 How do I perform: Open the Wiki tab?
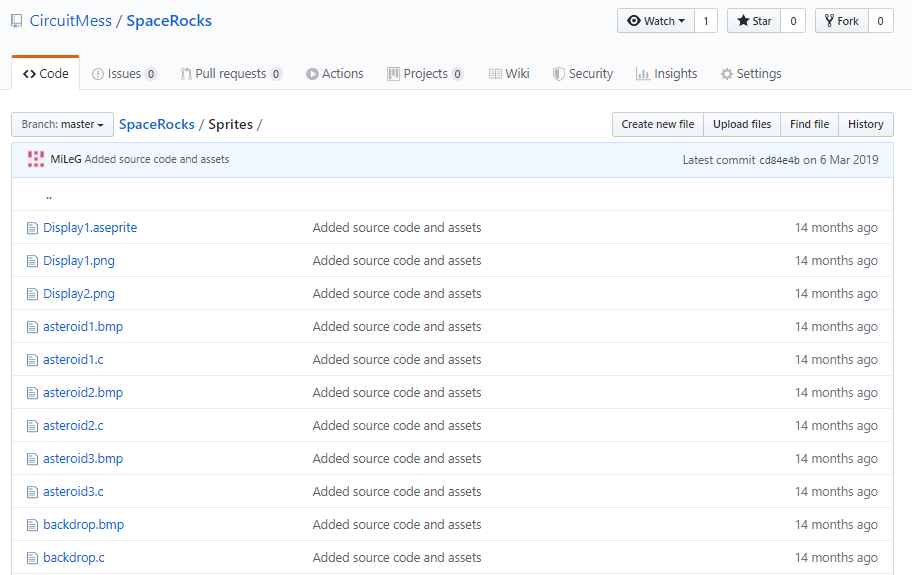(509, 74)
